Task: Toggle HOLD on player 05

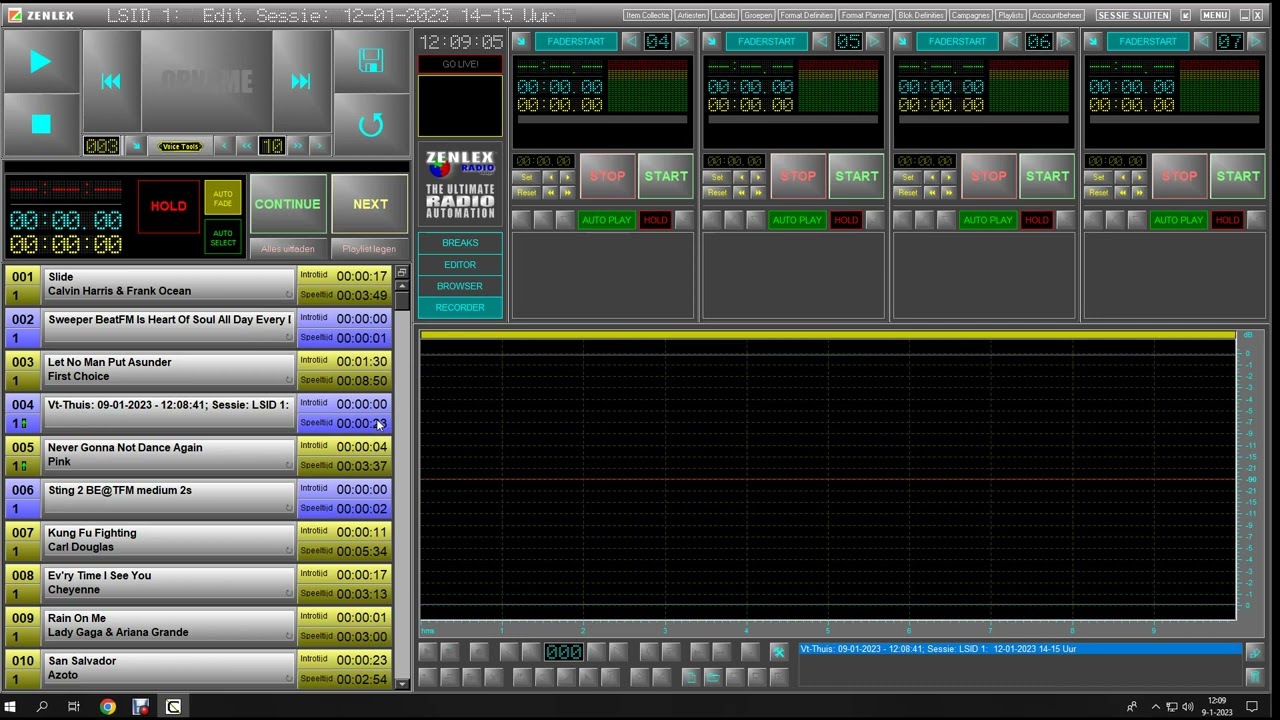Action: [846, 220]
